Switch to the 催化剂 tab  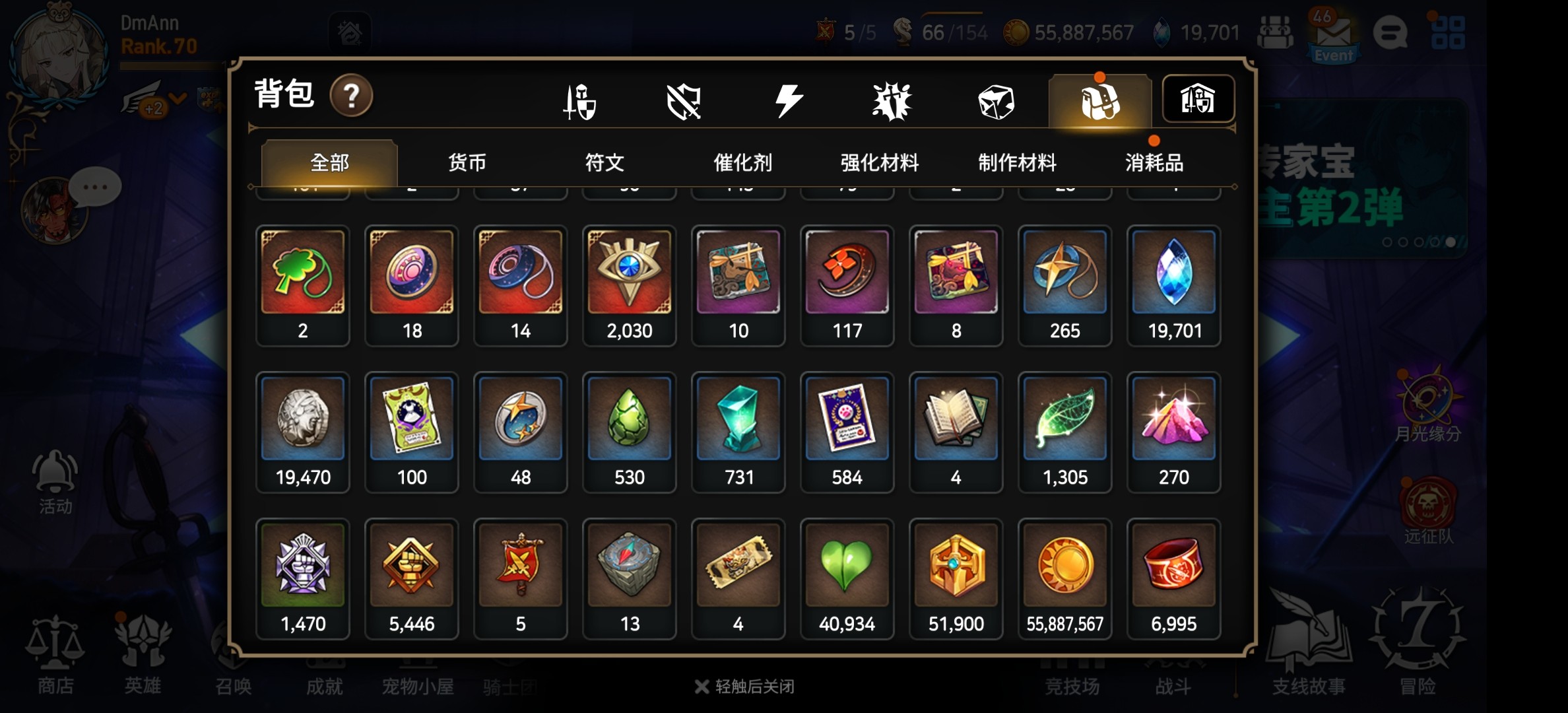coord(742,162)
